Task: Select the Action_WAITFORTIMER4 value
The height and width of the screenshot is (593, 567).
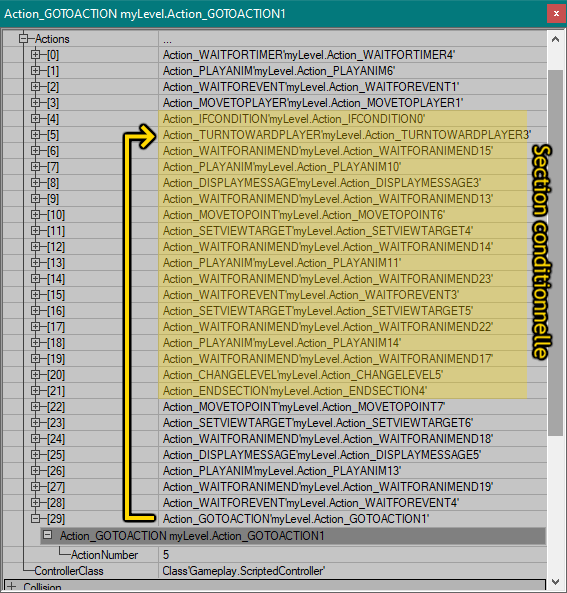Action: 309,55
